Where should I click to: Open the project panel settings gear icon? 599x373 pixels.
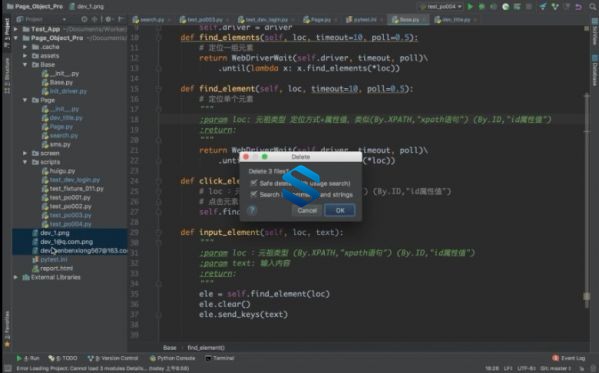click(108, 19)
